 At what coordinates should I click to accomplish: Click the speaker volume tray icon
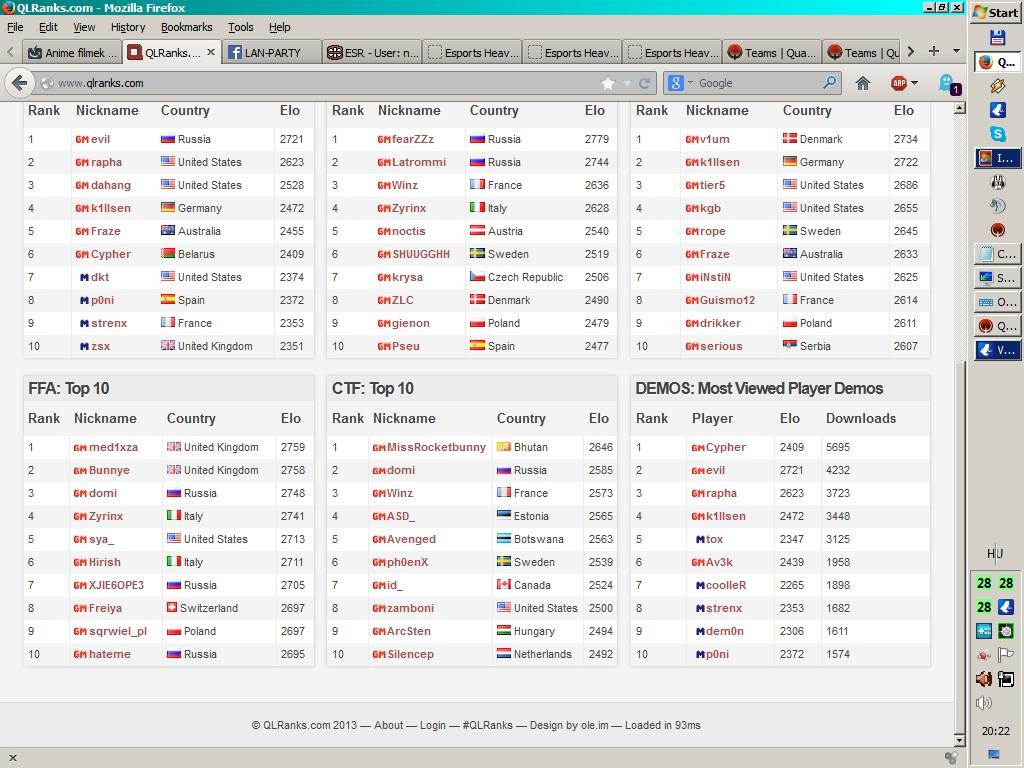(984, 703)
